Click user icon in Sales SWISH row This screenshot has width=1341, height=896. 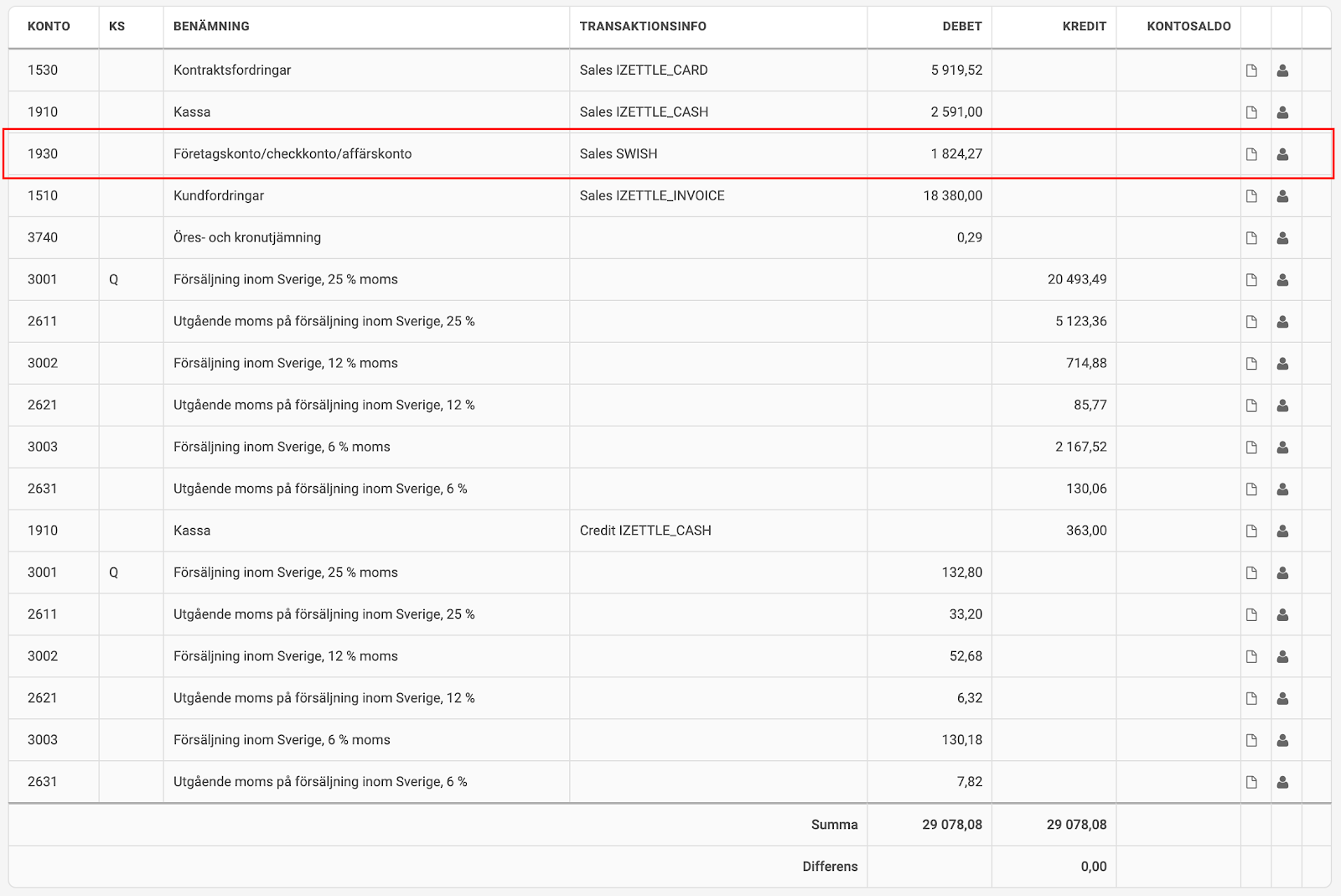pyautogui.click(x=1282, y=154)
